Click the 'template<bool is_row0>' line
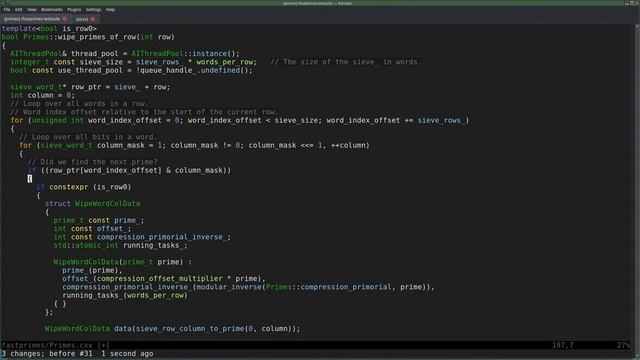The width and height of the screenshot is (640, 360). 49,29
